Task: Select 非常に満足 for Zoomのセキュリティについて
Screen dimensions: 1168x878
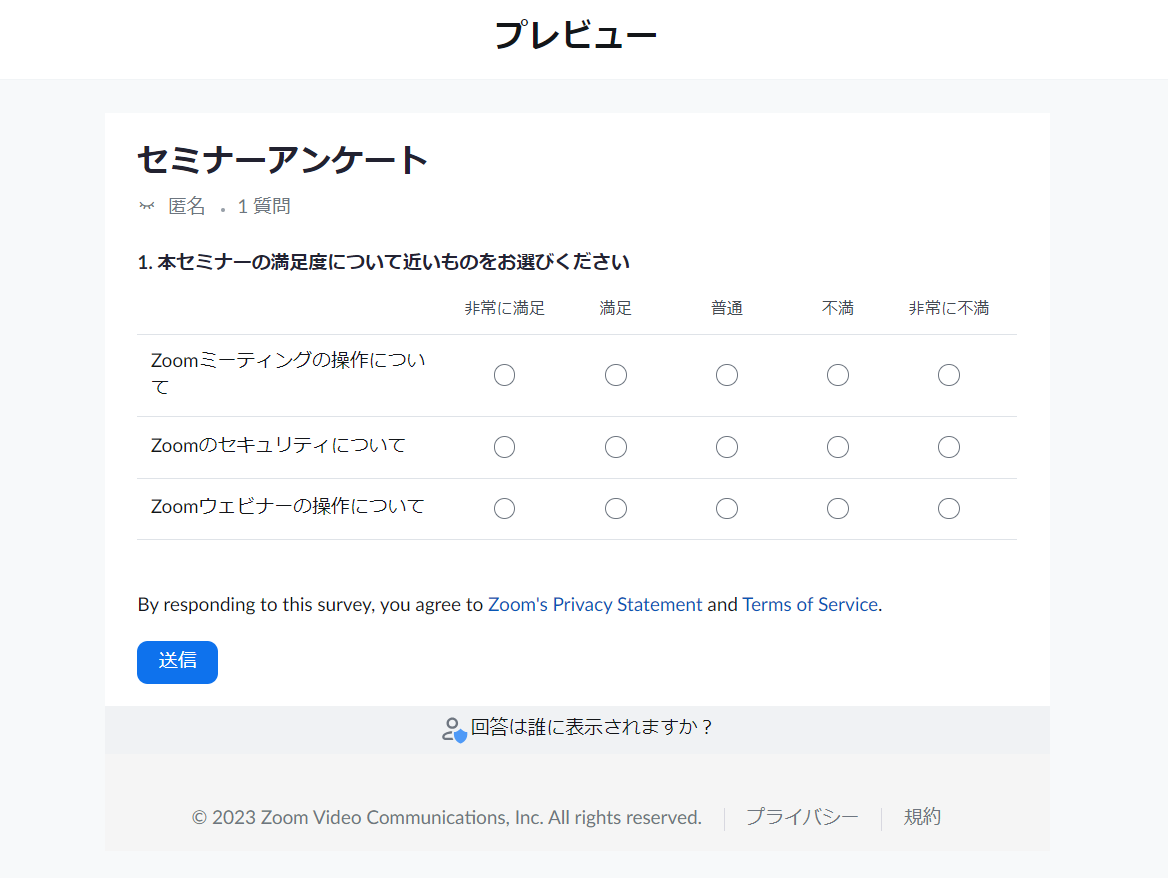Action: pos(504,447)
